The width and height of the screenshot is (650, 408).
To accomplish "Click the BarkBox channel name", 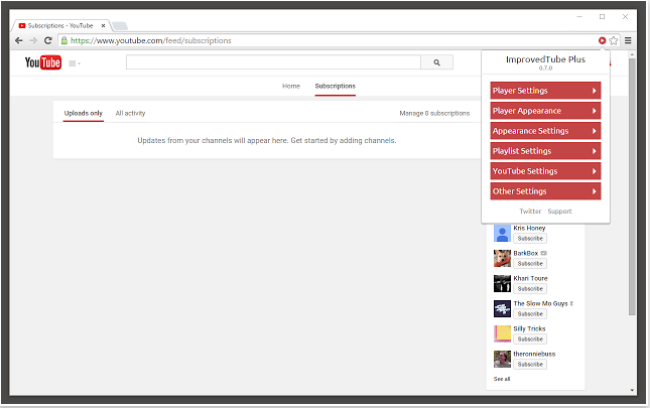I will (526, 253).
